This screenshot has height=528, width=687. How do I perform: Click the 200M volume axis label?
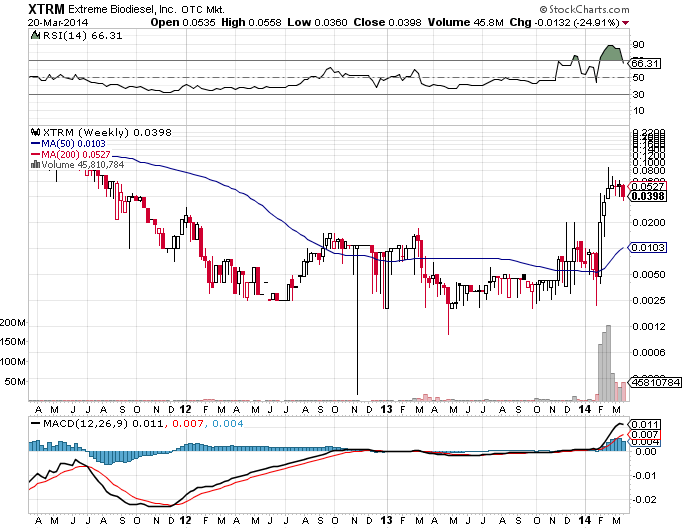[x=13, y=323]
